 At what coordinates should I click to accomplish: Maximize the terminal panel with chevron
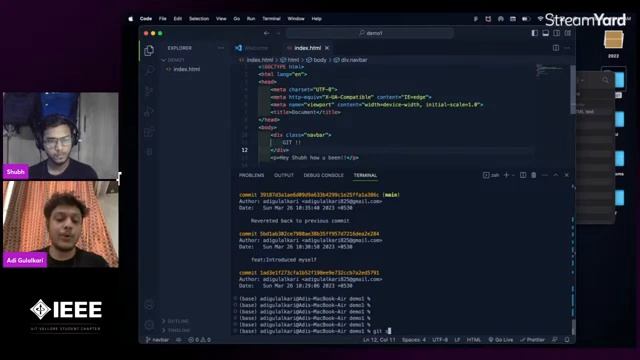coord(556,175)
